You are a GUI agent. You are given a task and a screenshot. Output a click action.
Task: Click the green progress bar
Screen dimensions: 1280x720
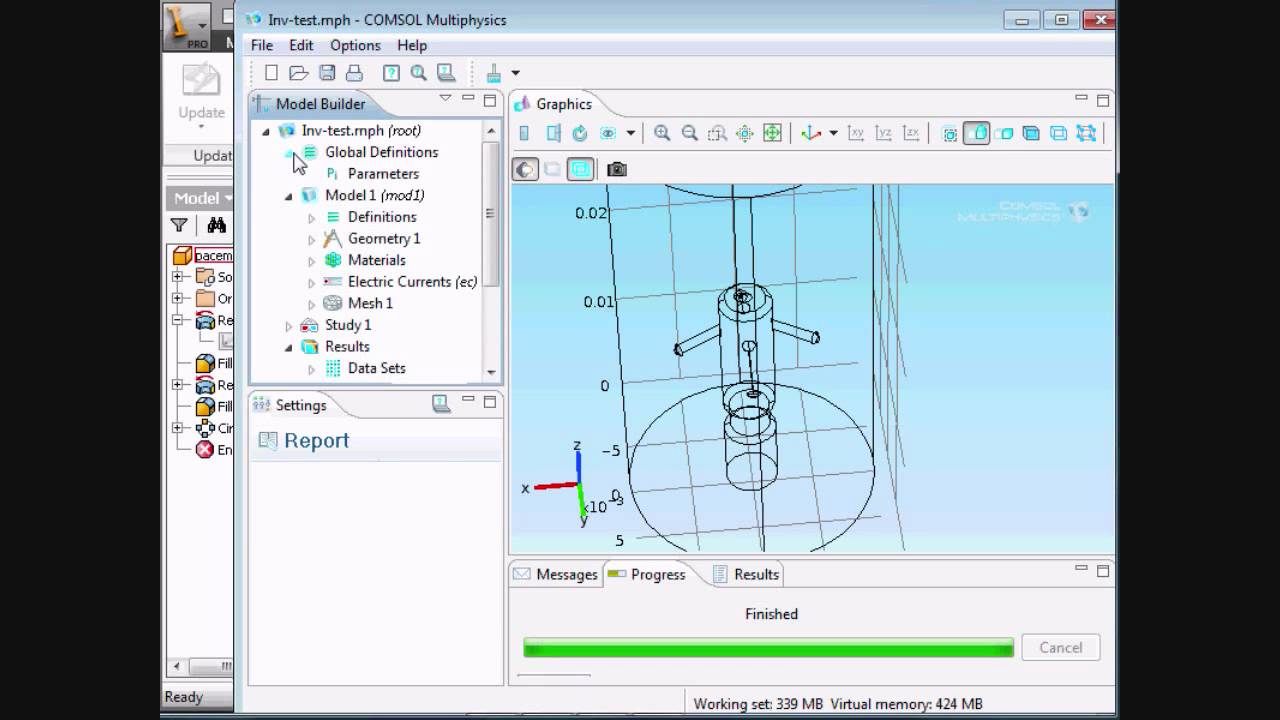(768, 648)
